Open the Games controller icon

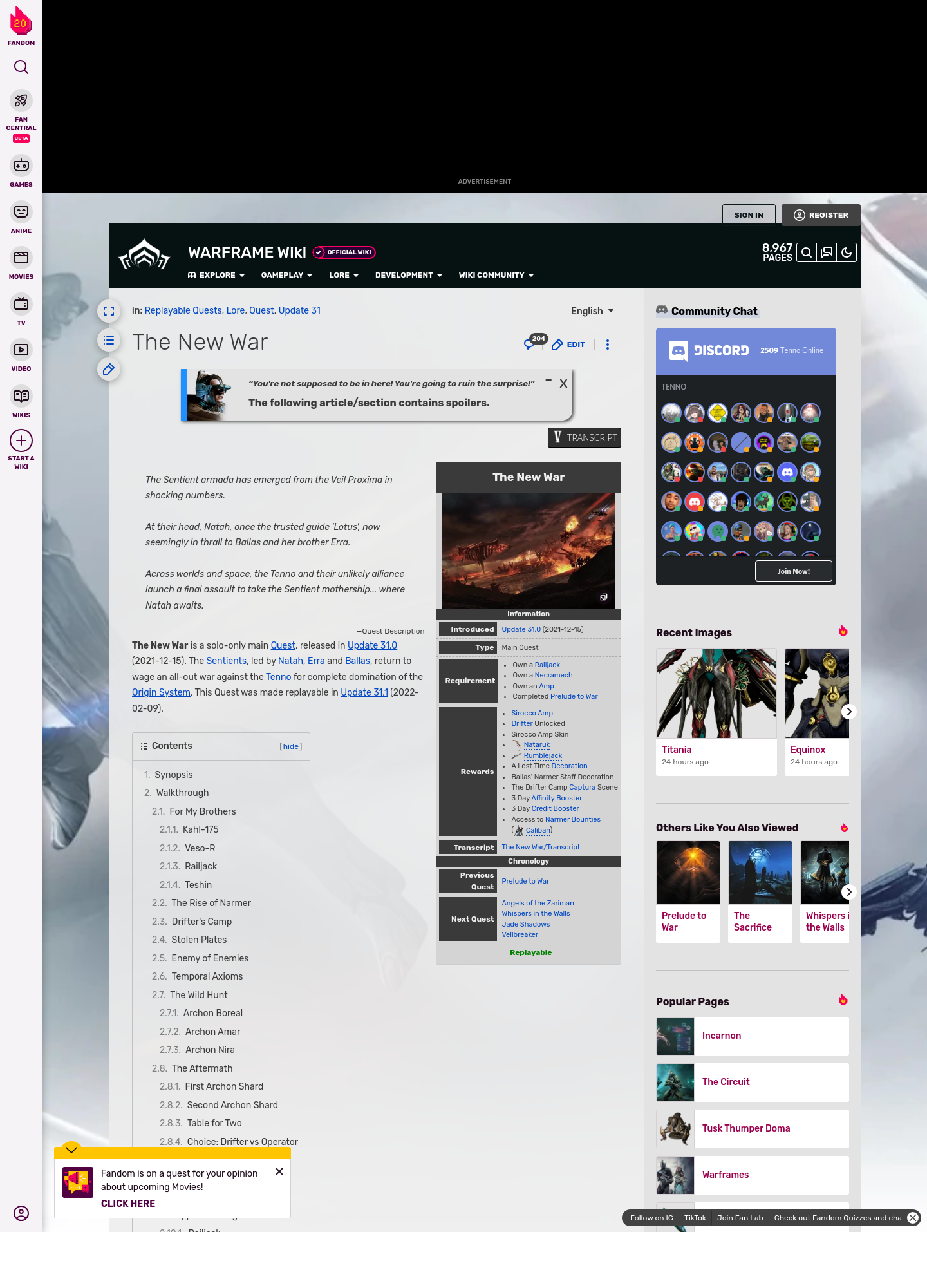click(x=21, y=166)
